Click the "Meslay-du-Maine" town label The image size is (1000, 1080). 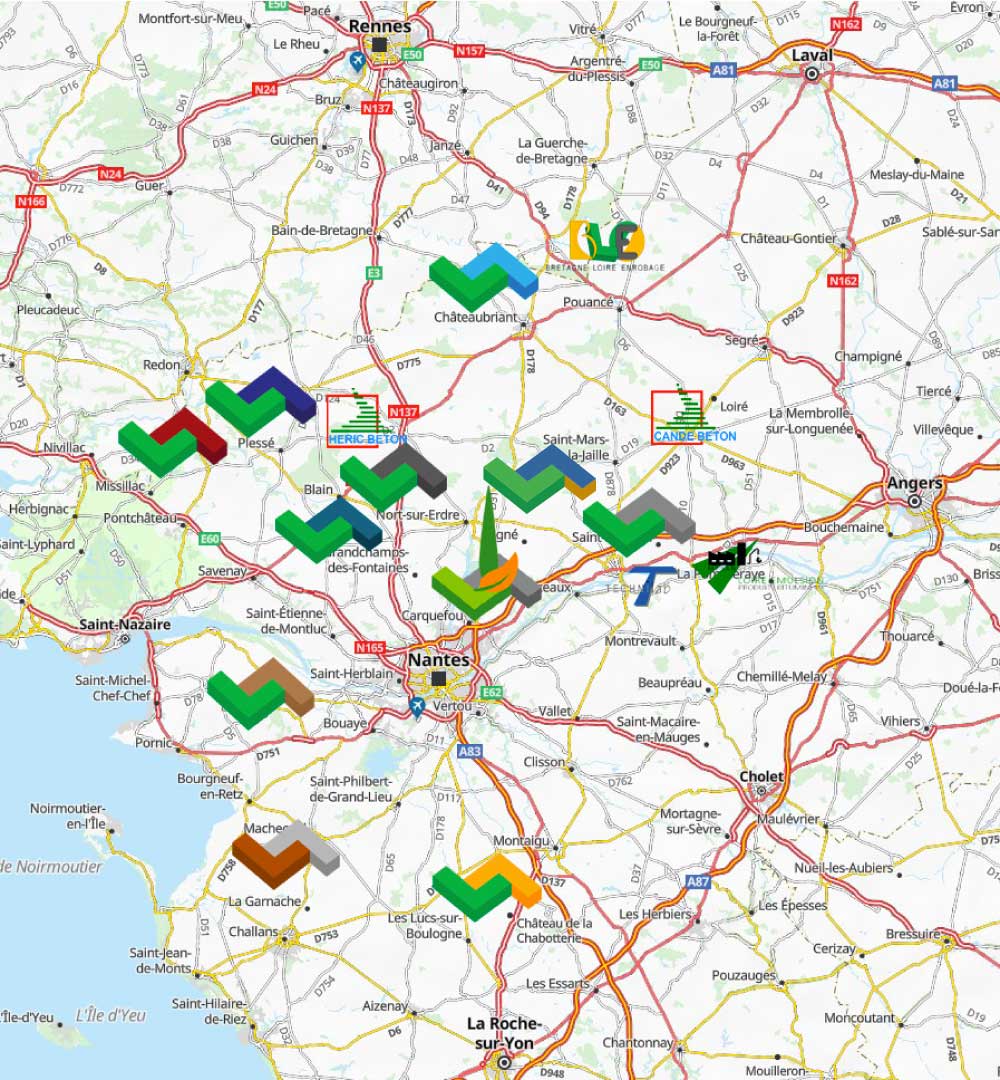[917, 175]
